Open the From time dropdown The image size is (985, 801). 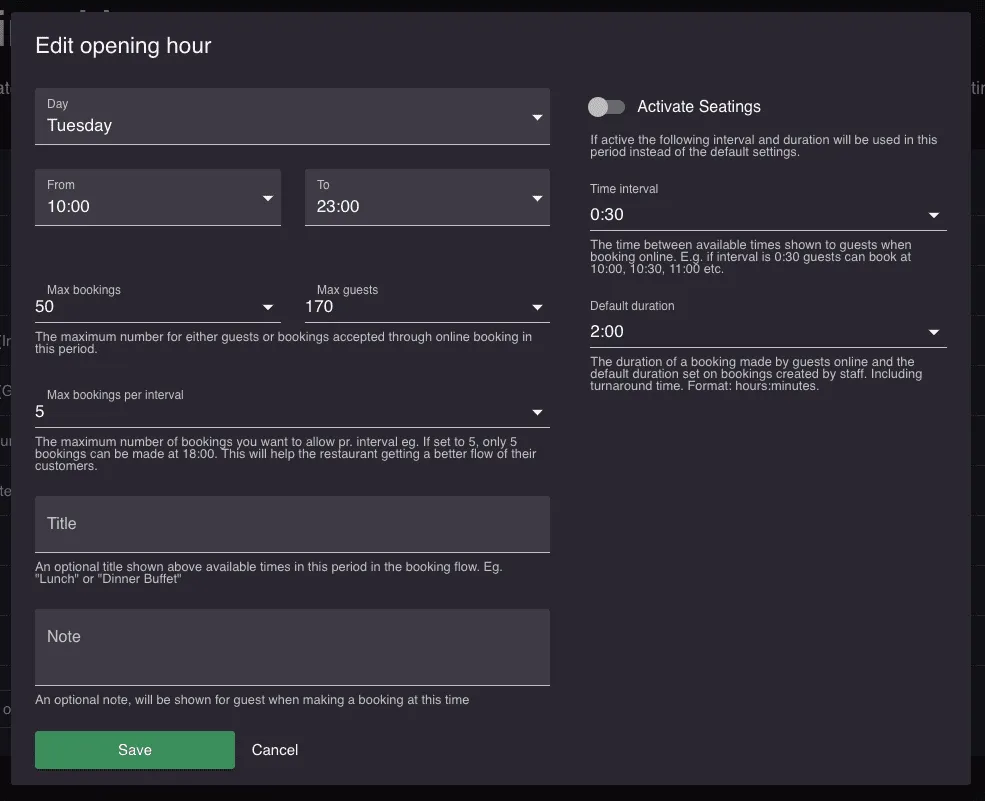[x=158, y=197]
